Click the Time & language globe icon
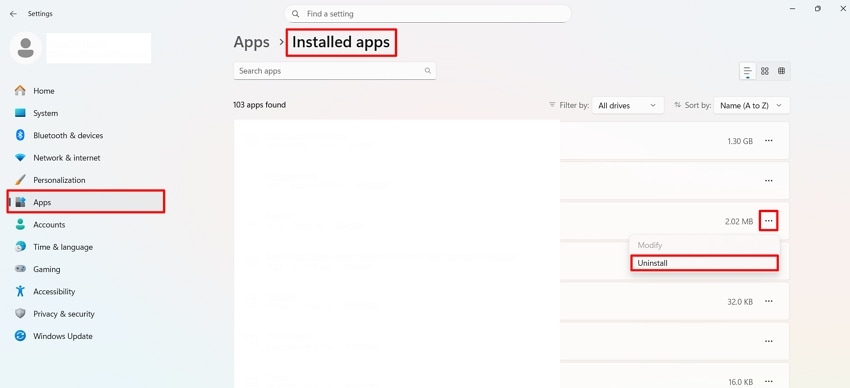This screenshot has height=388, width=850. [21, 247]
